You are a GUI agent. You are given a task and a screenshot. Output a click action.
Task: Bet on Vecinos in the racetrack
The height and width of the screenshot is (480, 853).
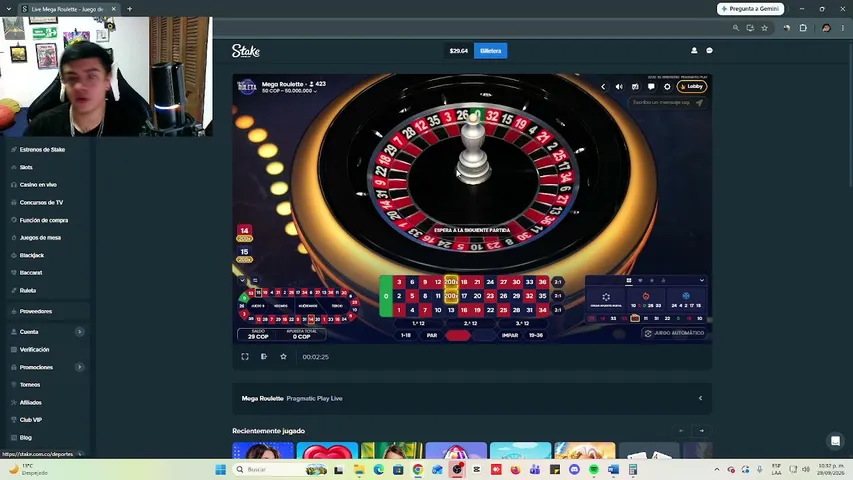[281, 306]
